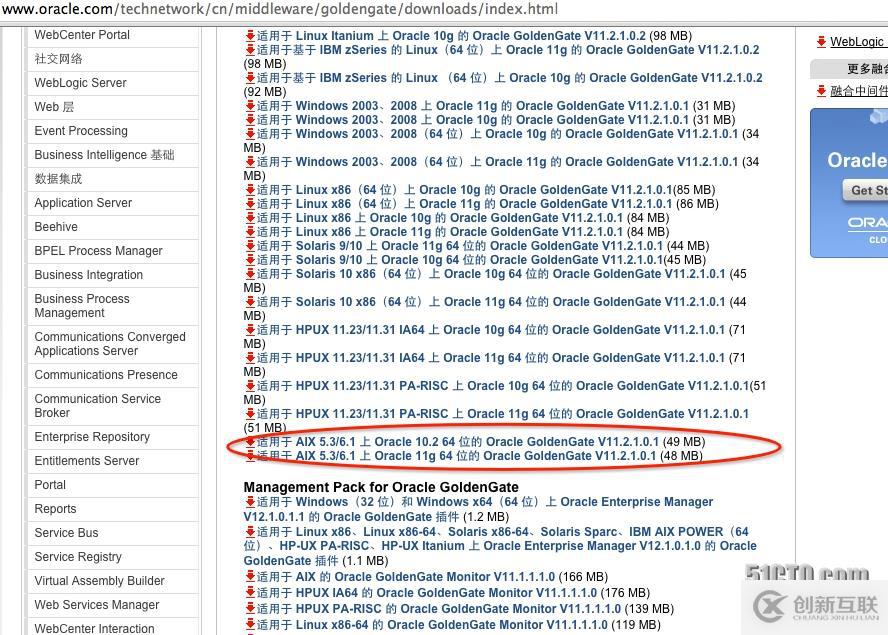
Task: Download GoldenGate for AIX 5.3/6.1 Oracle 10.2
Action: [x=458, y=442]
